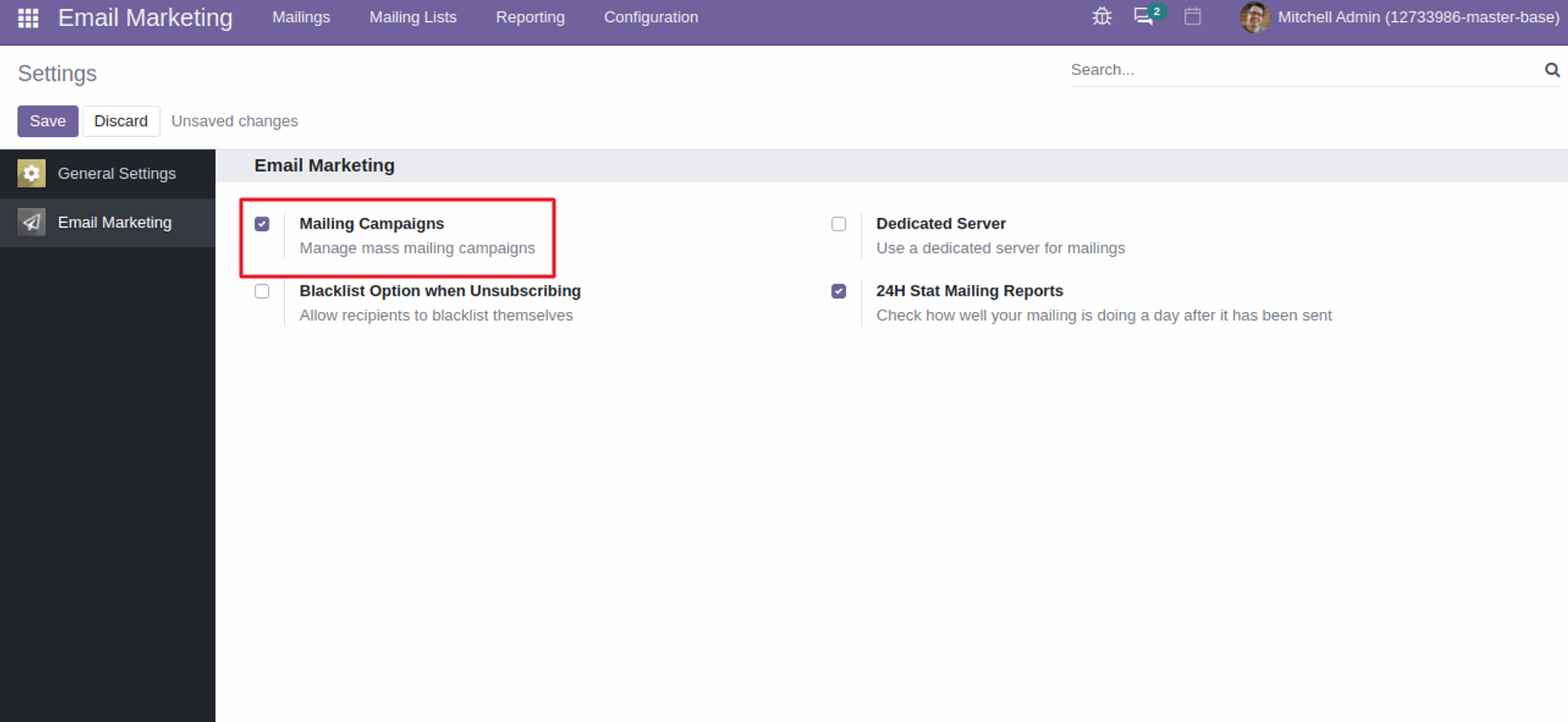The image size is (1568, 722).
Task: Open Mitchell Admin user menu
Action: 1400,17
